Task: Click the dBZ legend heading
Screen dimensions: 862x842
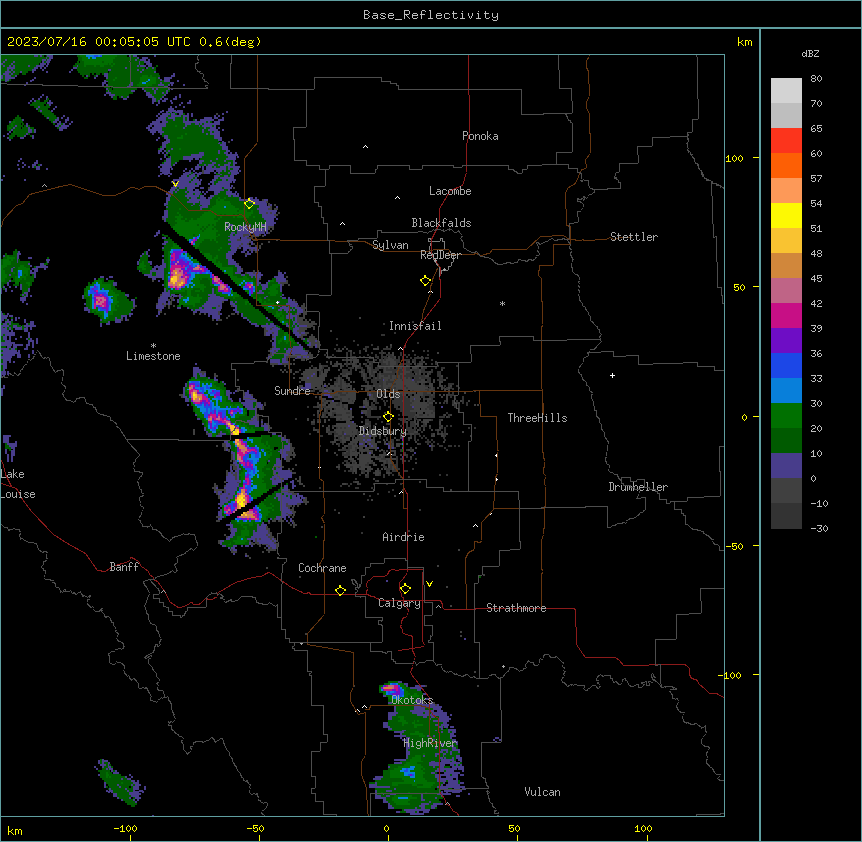Action: (x=810, y=53)
